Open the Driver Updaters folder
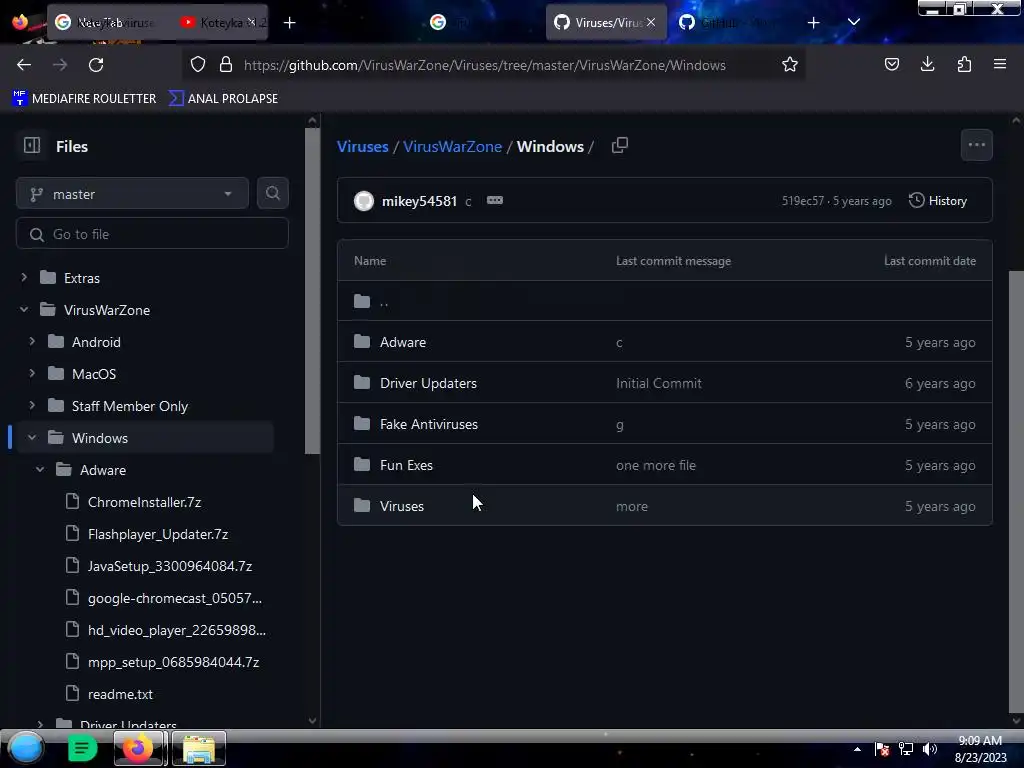The image size is (1024, 768). pos(428,383)
